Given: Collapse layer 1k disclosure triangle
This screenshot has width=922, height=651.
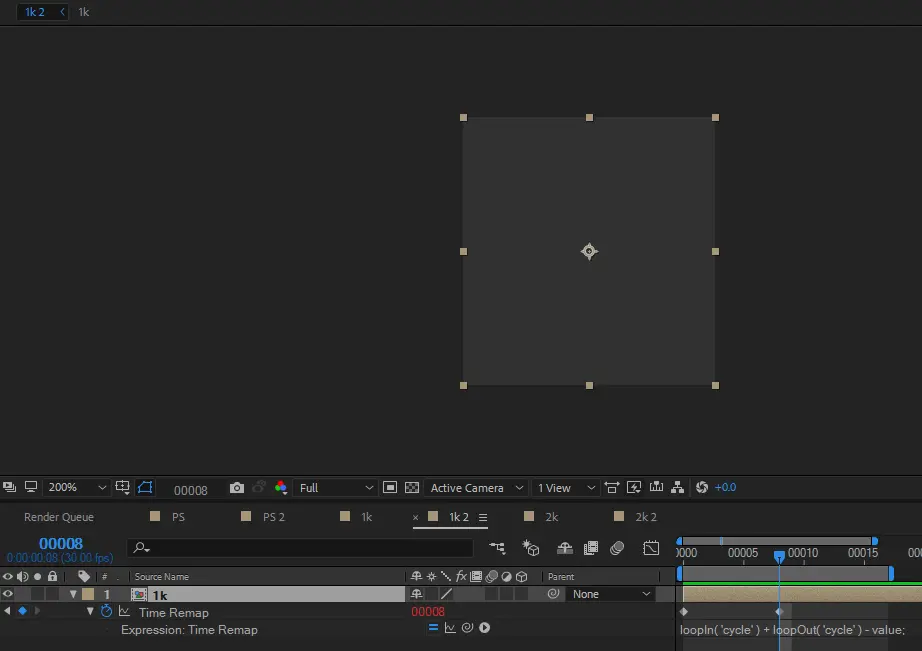Looking at the screenshot, I should pyautogui.click(x=73, y=594).
